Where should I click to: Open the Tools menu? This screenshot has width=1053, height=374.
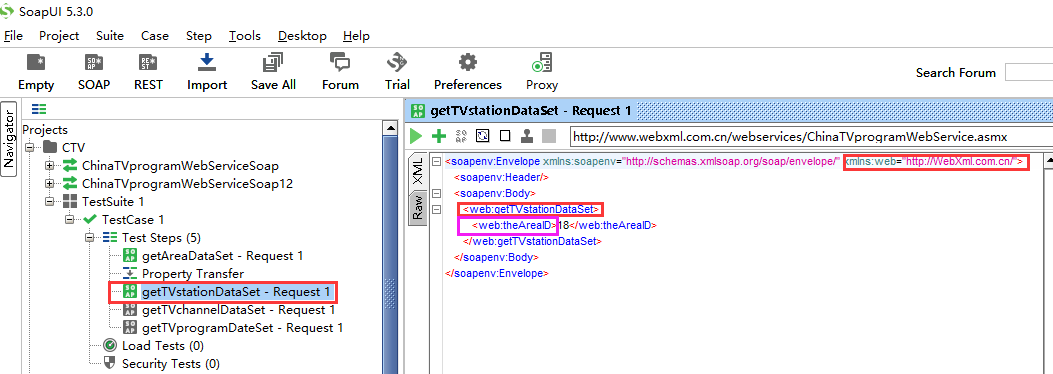244,36
